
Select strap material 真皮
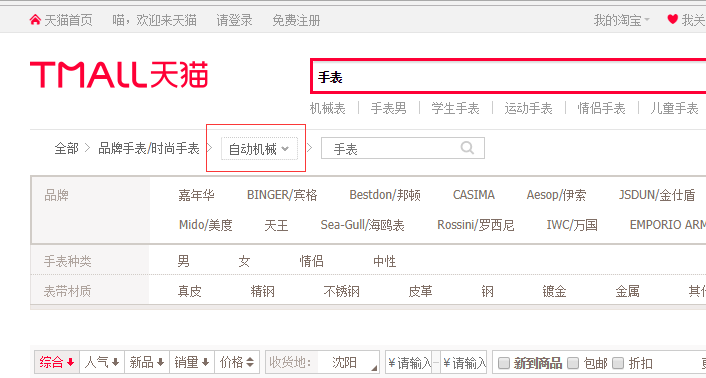190,291
